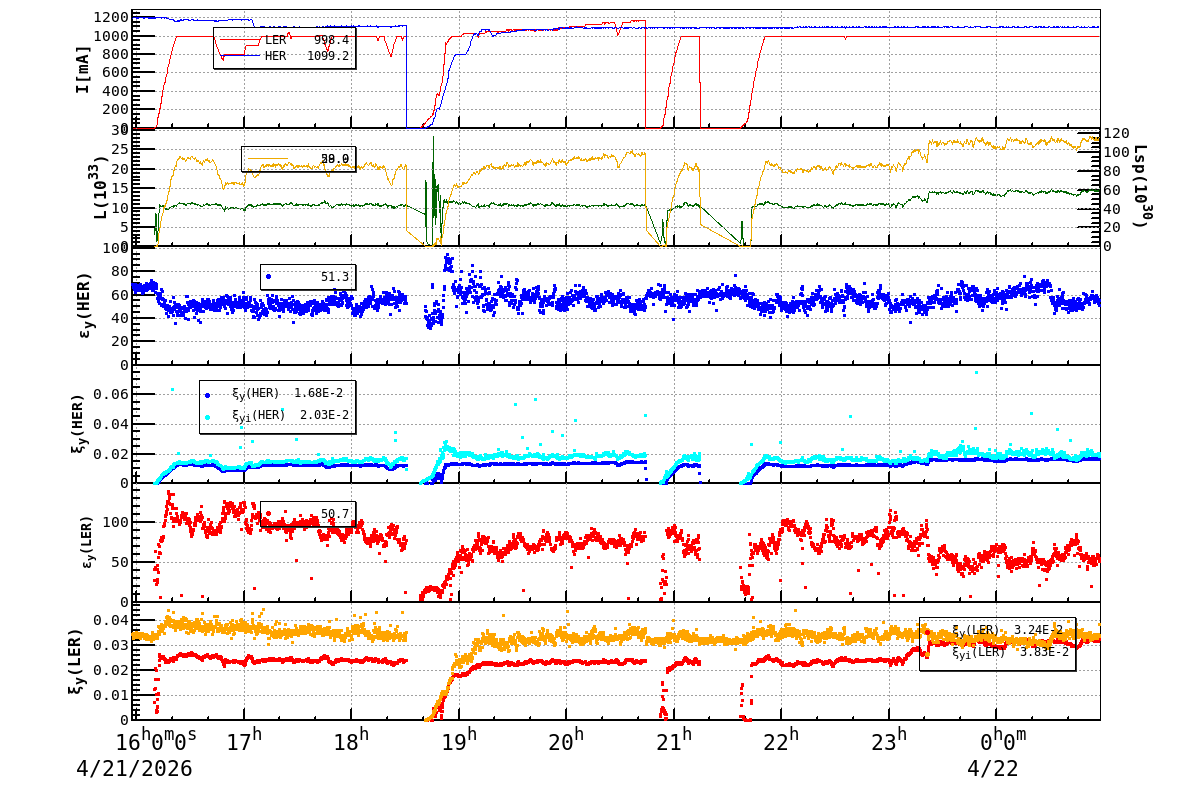Click the 50.7 legend value in emittance LER panel
Screen dimensions: 1200x798
335,514
